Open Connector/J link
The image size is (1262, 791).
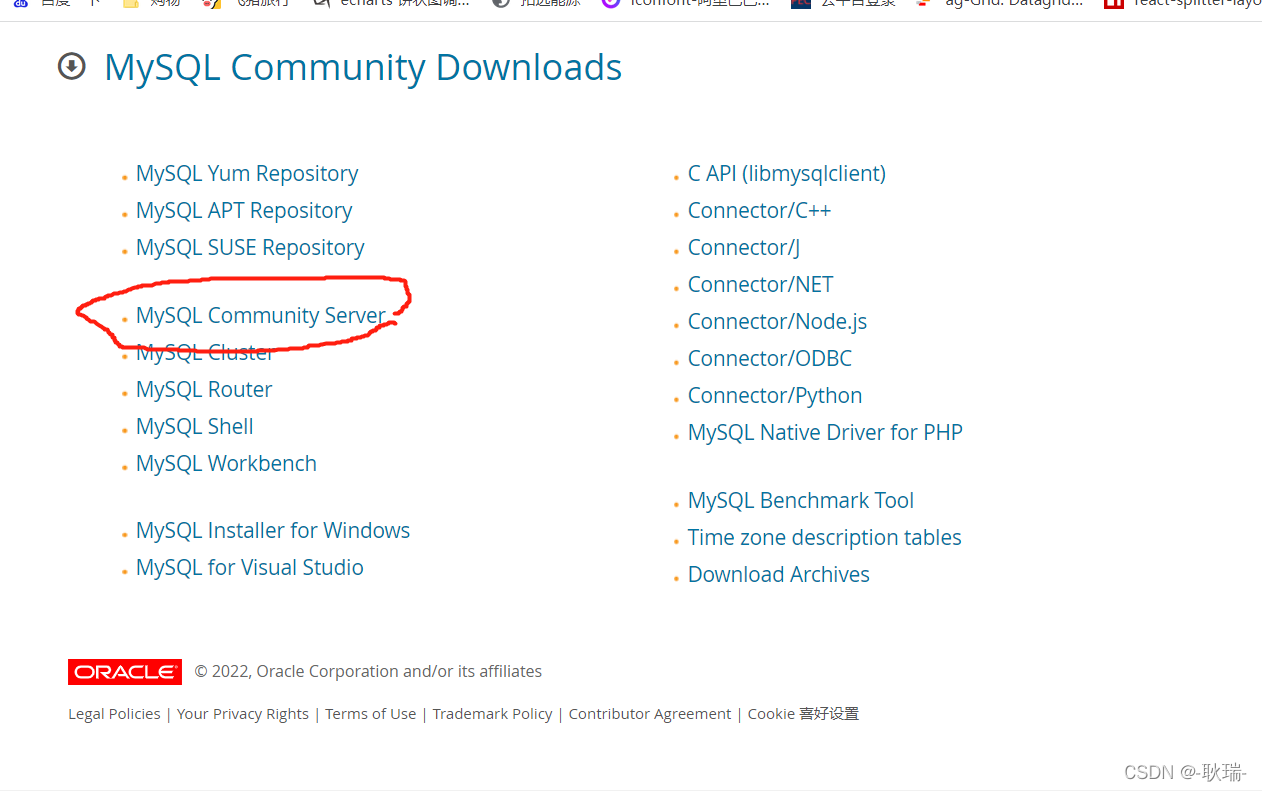tap(744, 248)
